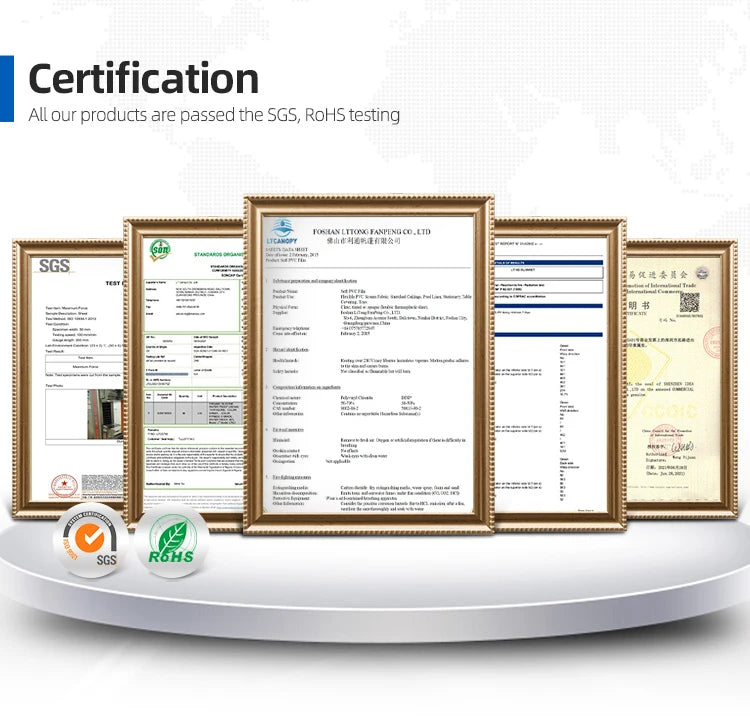Click the round emblem atop the Chinese certificate
This screenshot has height=720, width=750.
pyautogui.click(x=702, y=274)
